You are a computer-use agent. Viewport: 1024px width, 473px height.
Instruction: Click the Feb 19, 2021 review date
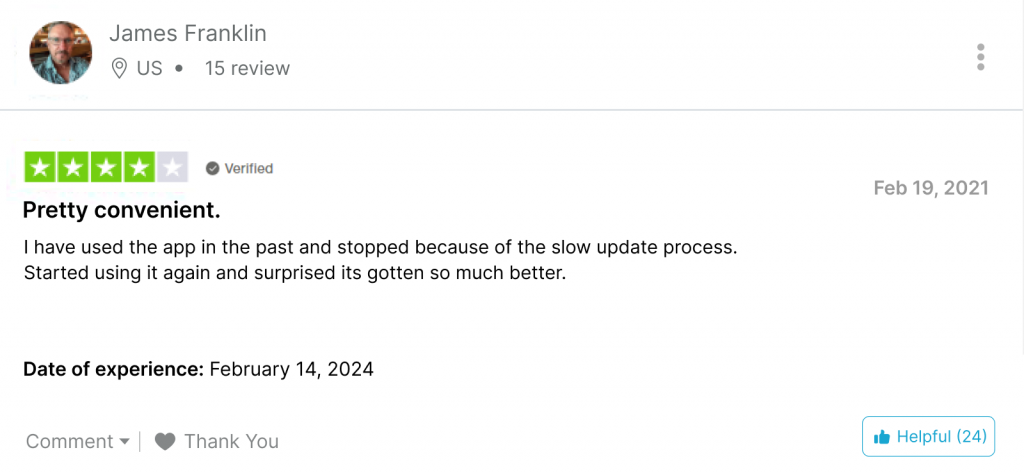pos(931,188)
